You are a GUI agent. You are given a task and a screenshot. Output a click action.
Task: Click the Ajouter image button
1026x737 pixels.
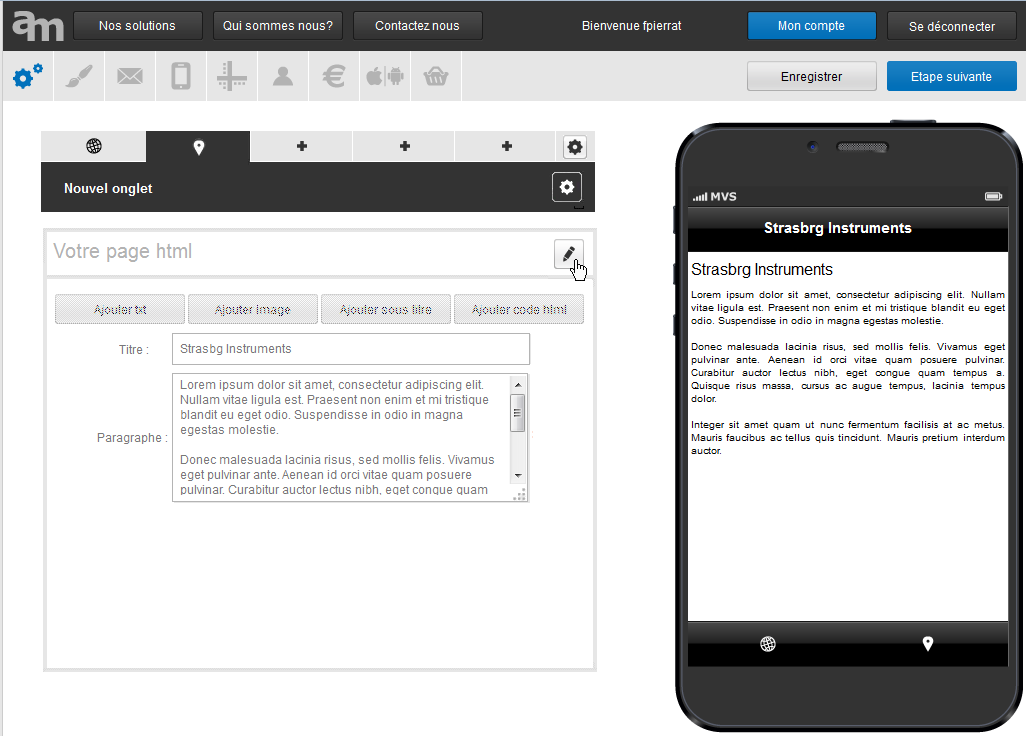point(253,310)
